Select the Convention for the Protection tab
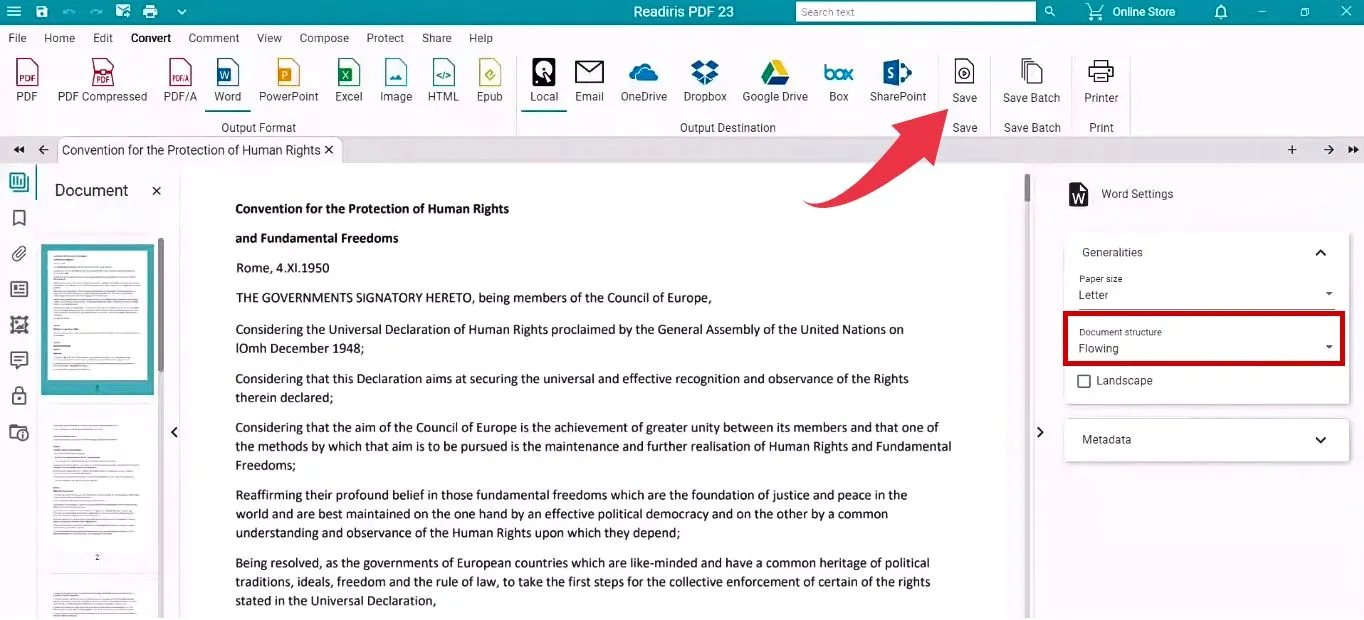 [191, 150]
